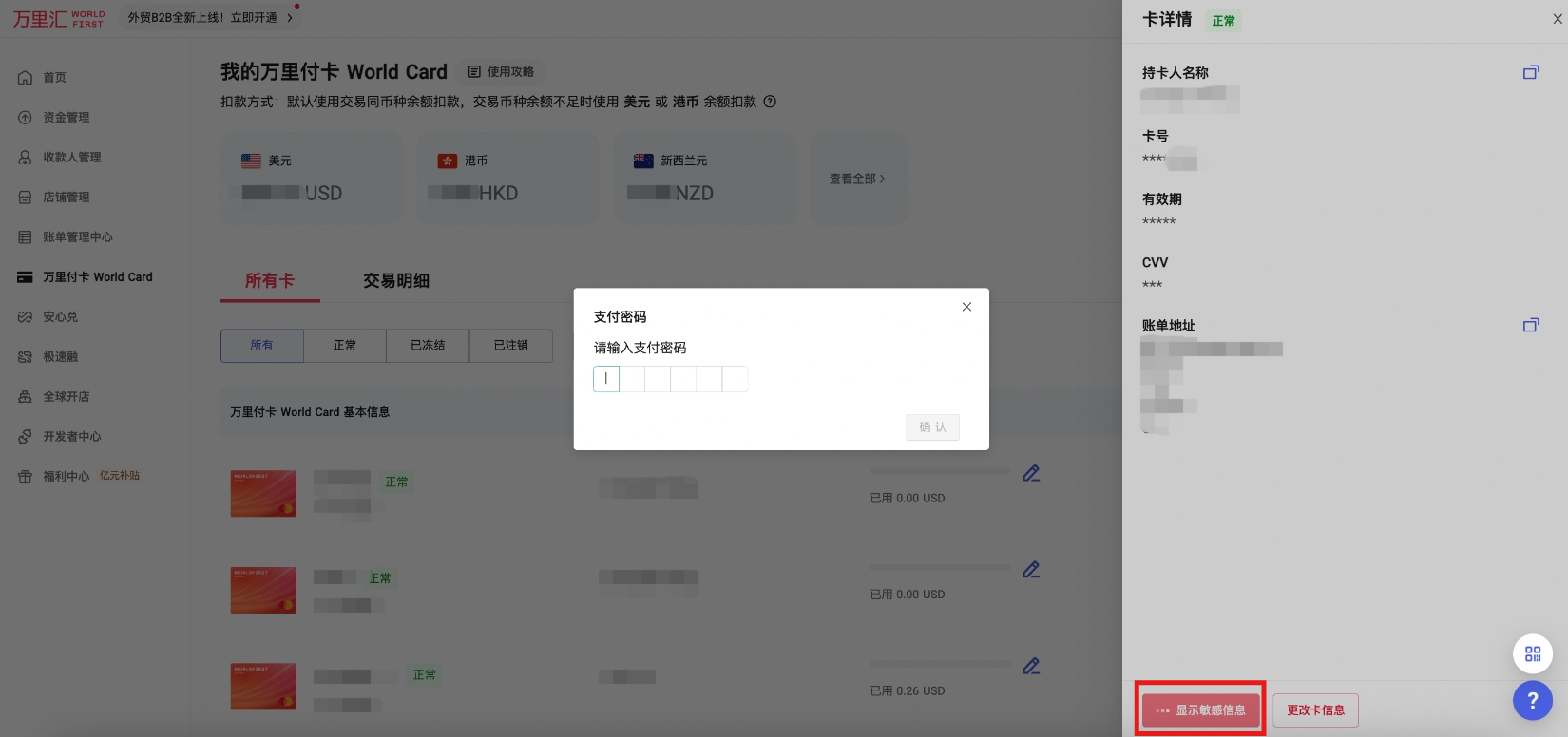Click the 使用攻略 guide link

502,72
